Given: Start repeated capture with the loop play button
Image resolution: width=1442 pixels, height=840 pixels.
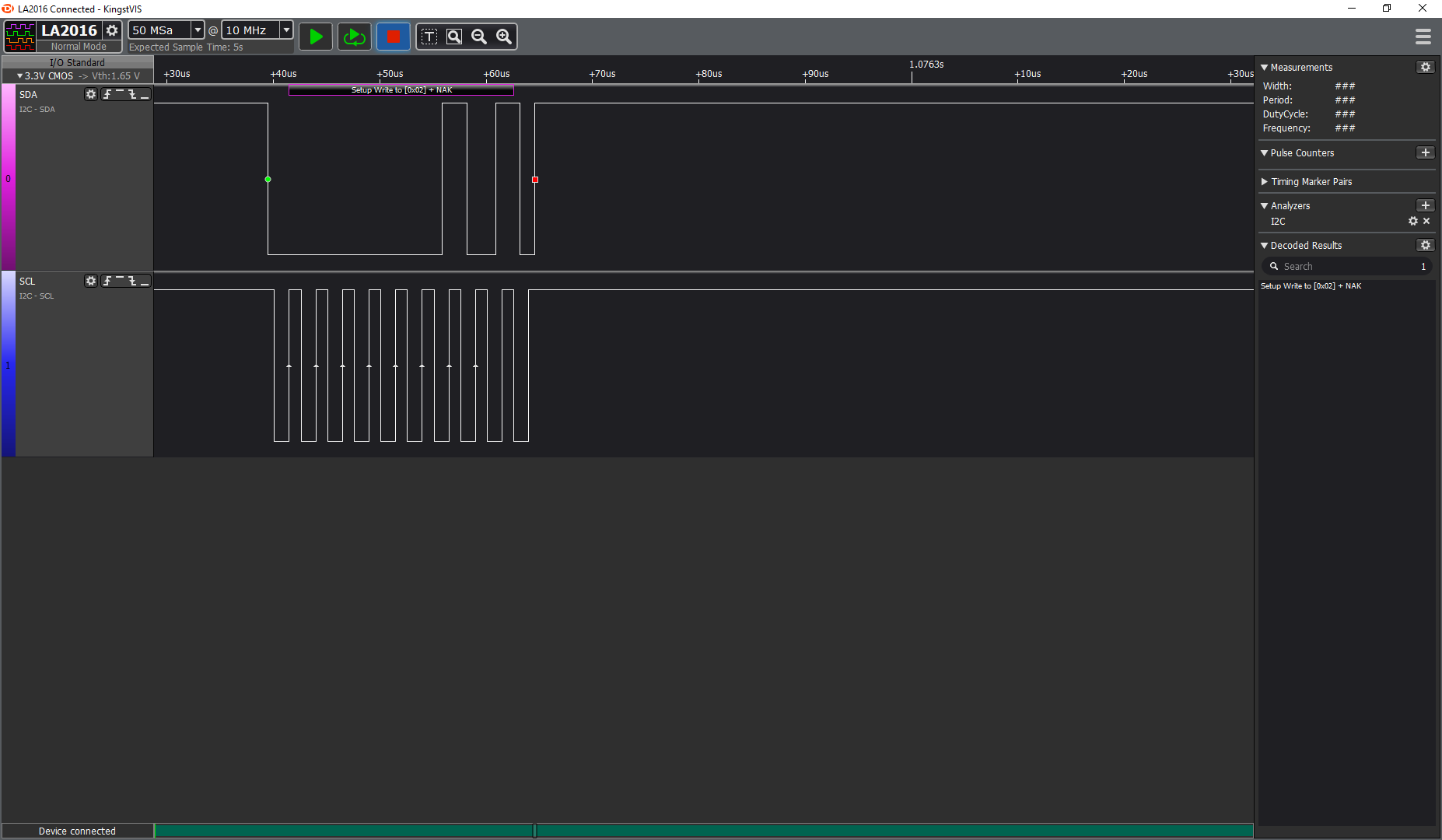Looking at the screenshot, I should [x=355, y=37].
